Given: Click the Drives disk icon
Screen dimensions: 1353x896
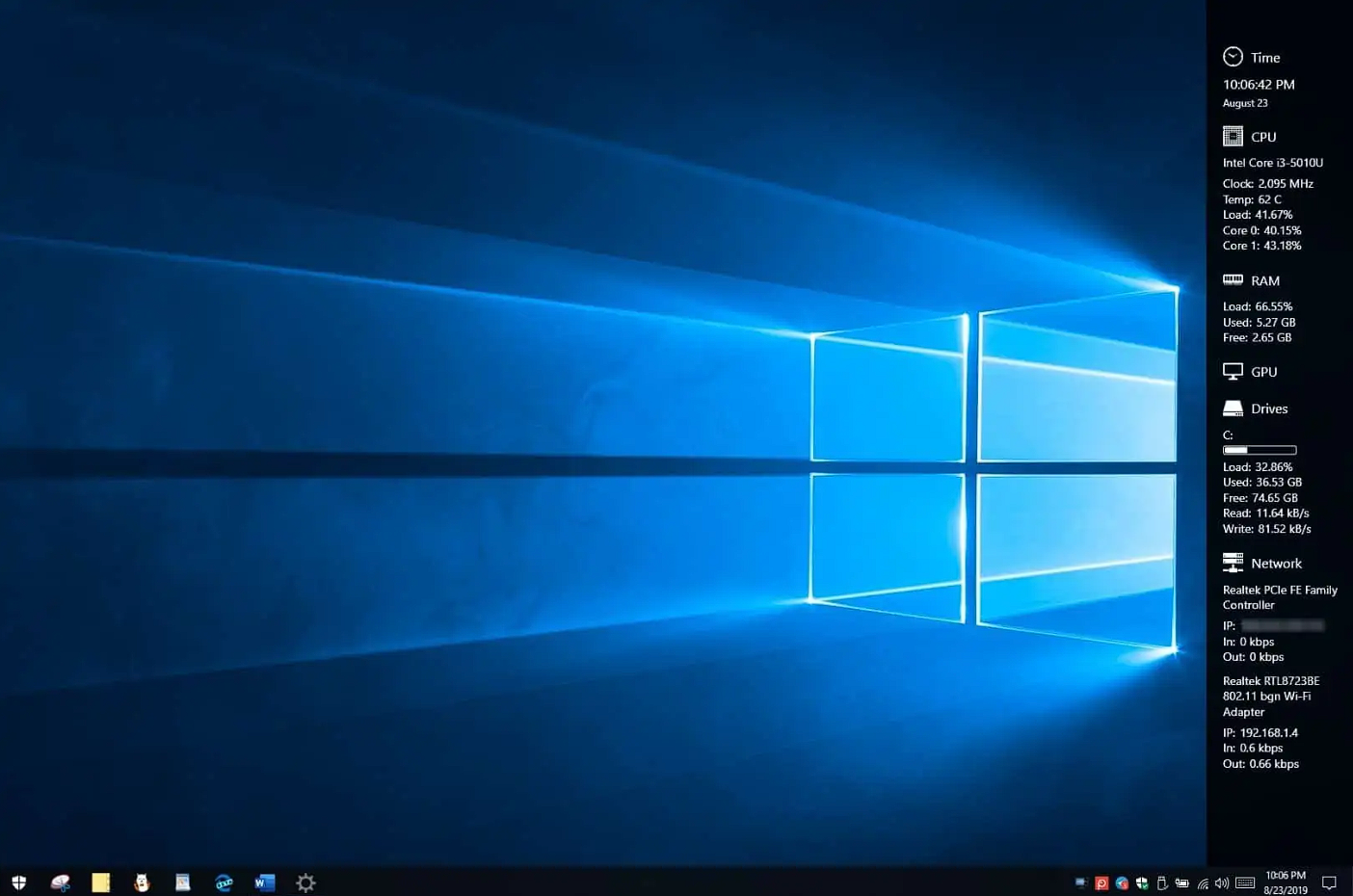Looking at the screenshot, I should [x=1233, y=408].
